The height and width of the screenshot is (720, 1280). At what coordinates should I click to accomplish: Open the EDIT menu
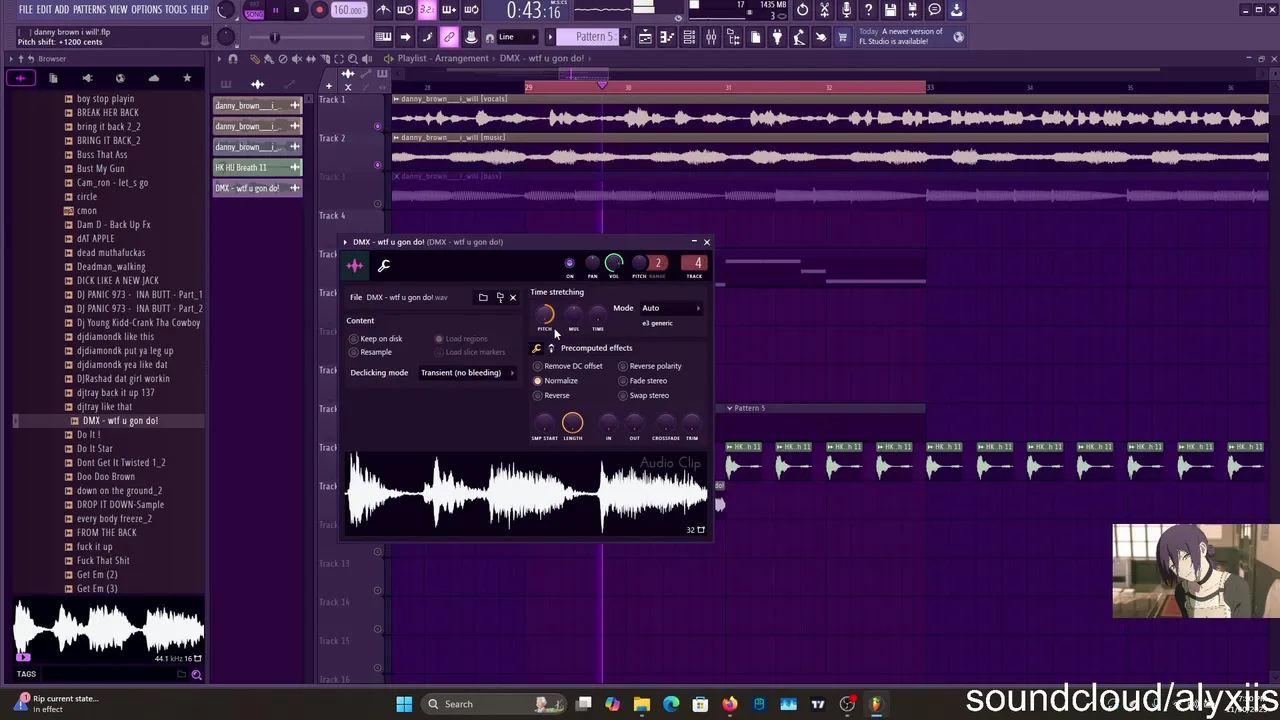(44, 10)
